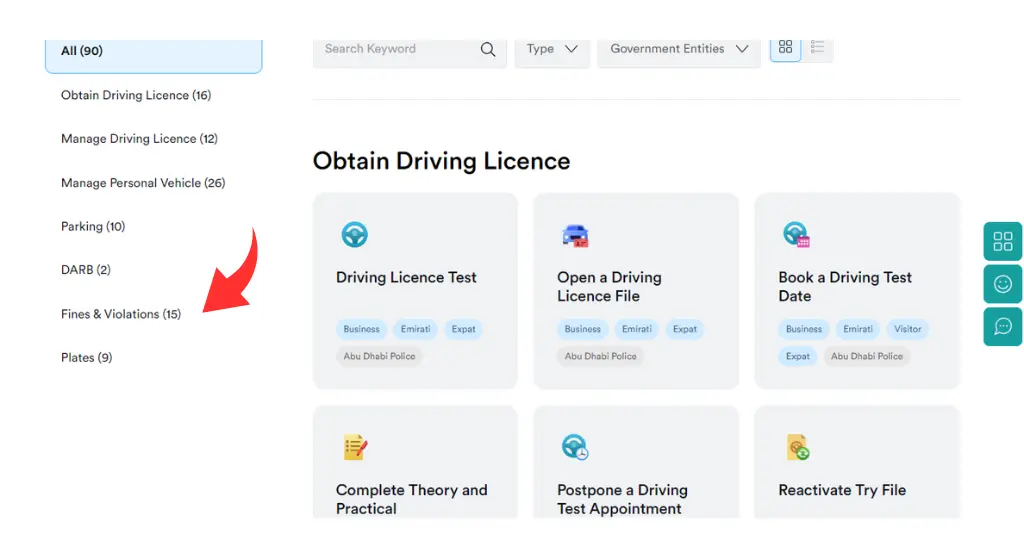
Task: Click the Book a Driving Test Date icon
Action: (796, 235)
